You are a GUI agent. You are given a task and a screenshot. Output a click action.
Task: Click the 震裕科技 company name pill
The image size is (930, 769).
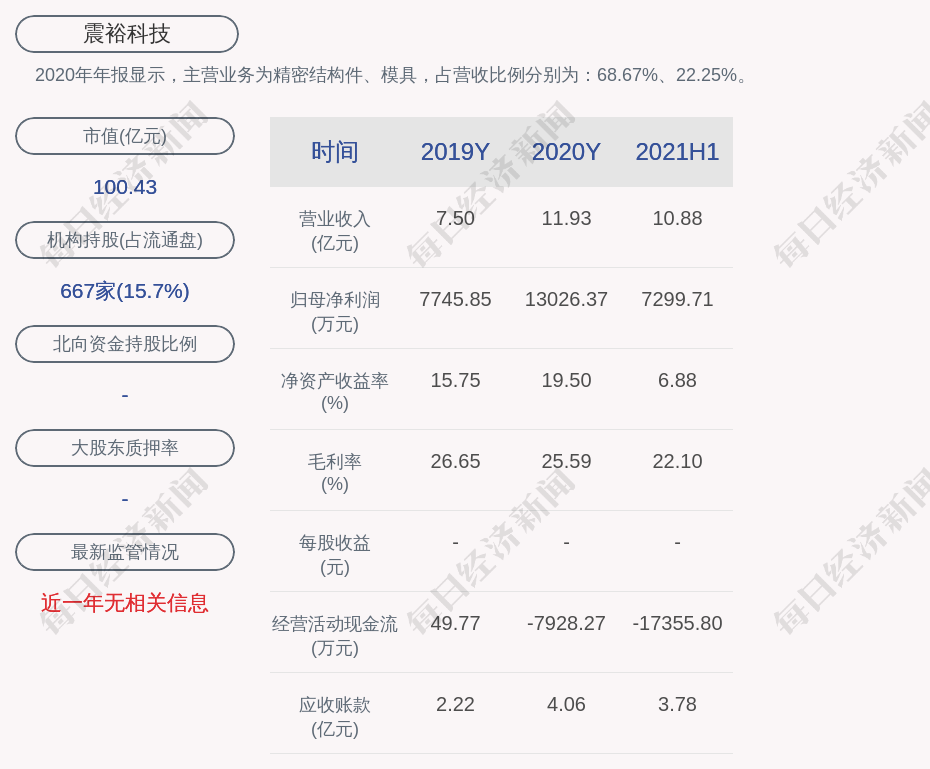tap(127, 34)
